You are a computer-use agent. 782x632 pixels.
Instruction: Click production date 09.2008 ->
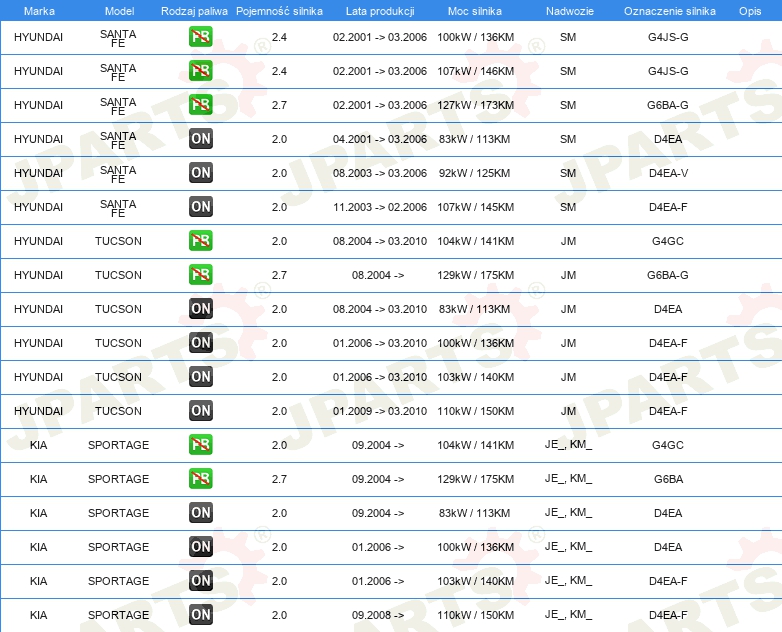(x=378, y=615)
